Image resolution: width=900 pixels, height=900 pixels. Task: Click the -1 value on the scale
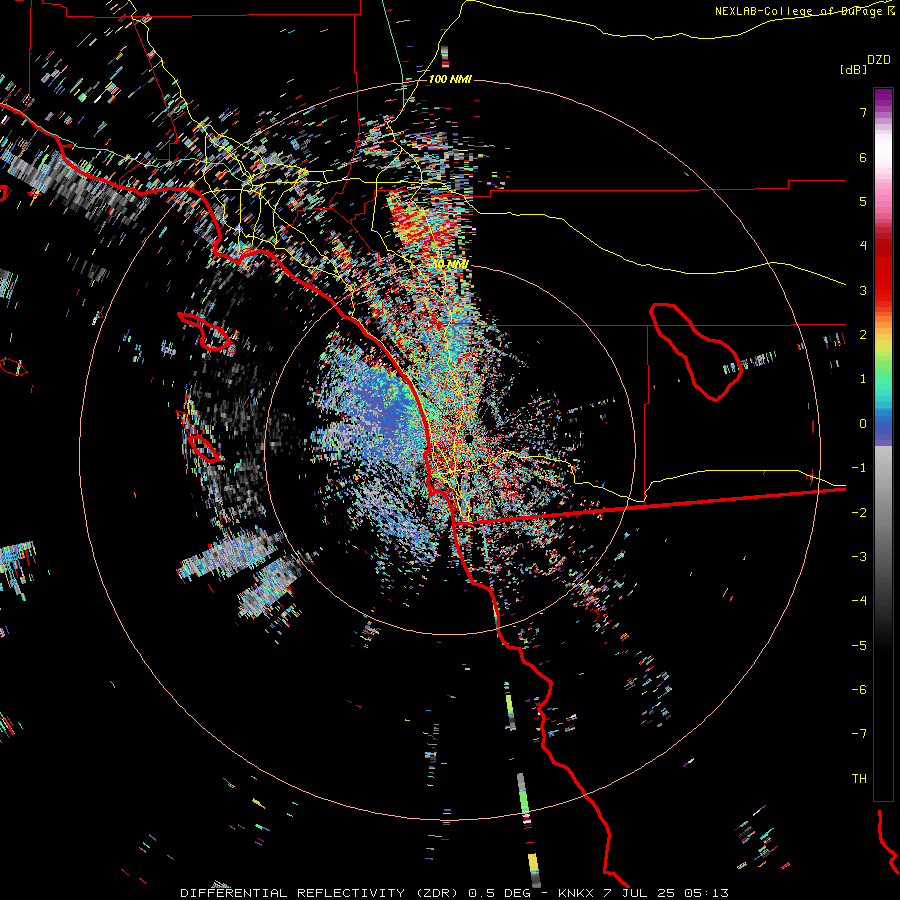pos(859,468)
